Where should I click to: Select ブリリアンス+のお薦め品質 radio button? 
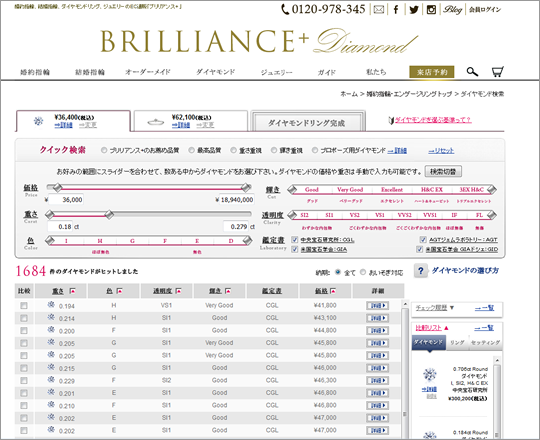[104, 150]
